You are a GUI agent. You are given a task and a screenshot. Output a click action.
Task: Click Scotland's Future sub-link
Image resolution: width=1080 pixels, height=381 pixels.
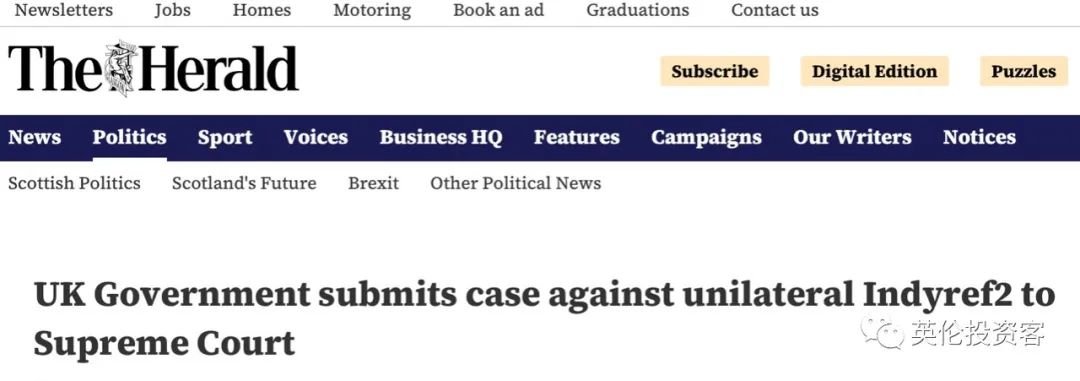click(245, 183)
